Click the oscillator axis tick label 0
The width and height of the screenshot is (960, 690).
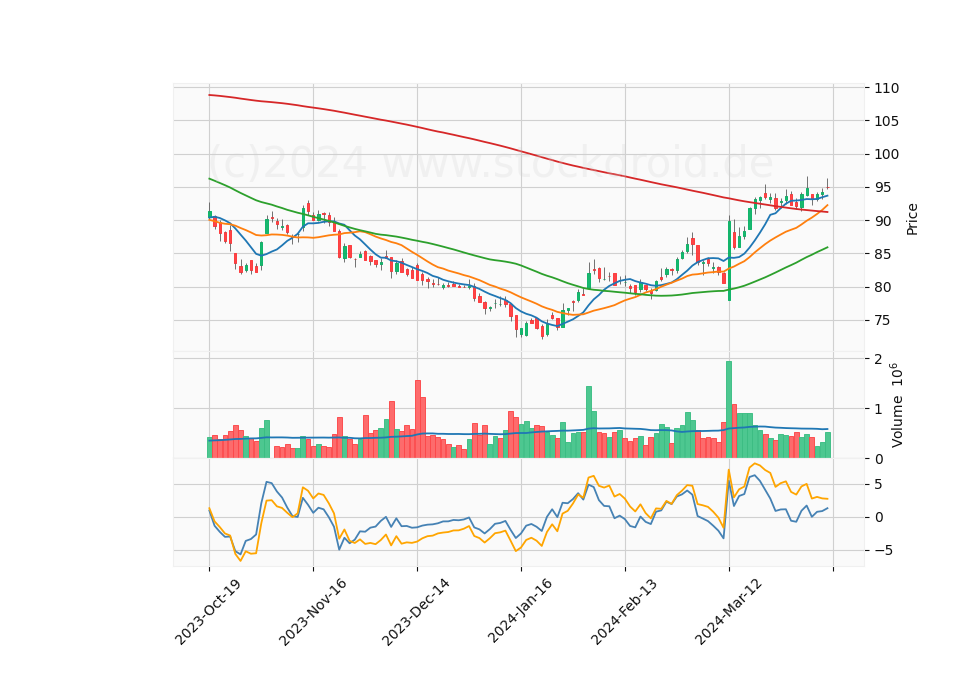879,517
